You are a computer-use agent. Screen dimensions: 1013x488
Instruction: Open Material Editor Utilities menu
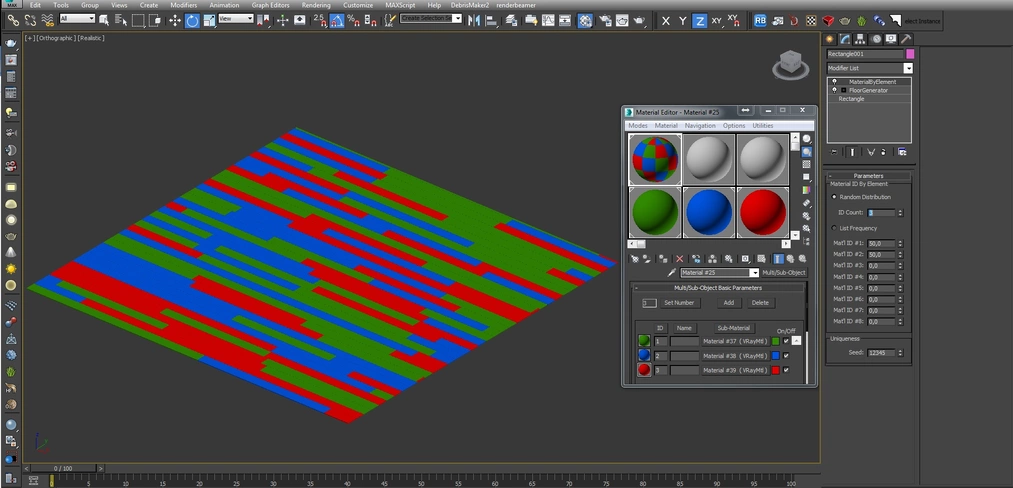coord(763,125)
